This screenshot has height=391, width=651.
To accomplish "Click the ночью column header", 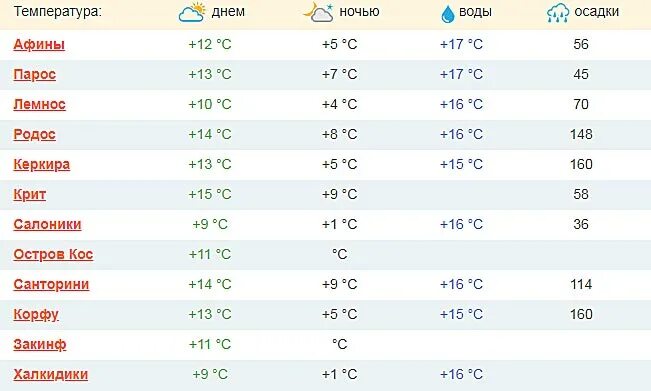I will click(x=359, y=12).
